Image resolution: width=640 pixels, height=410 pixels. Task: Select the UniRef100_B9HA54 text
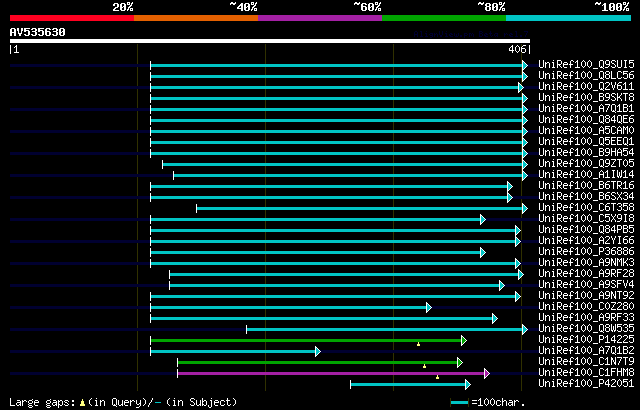(x=586, y=153)
